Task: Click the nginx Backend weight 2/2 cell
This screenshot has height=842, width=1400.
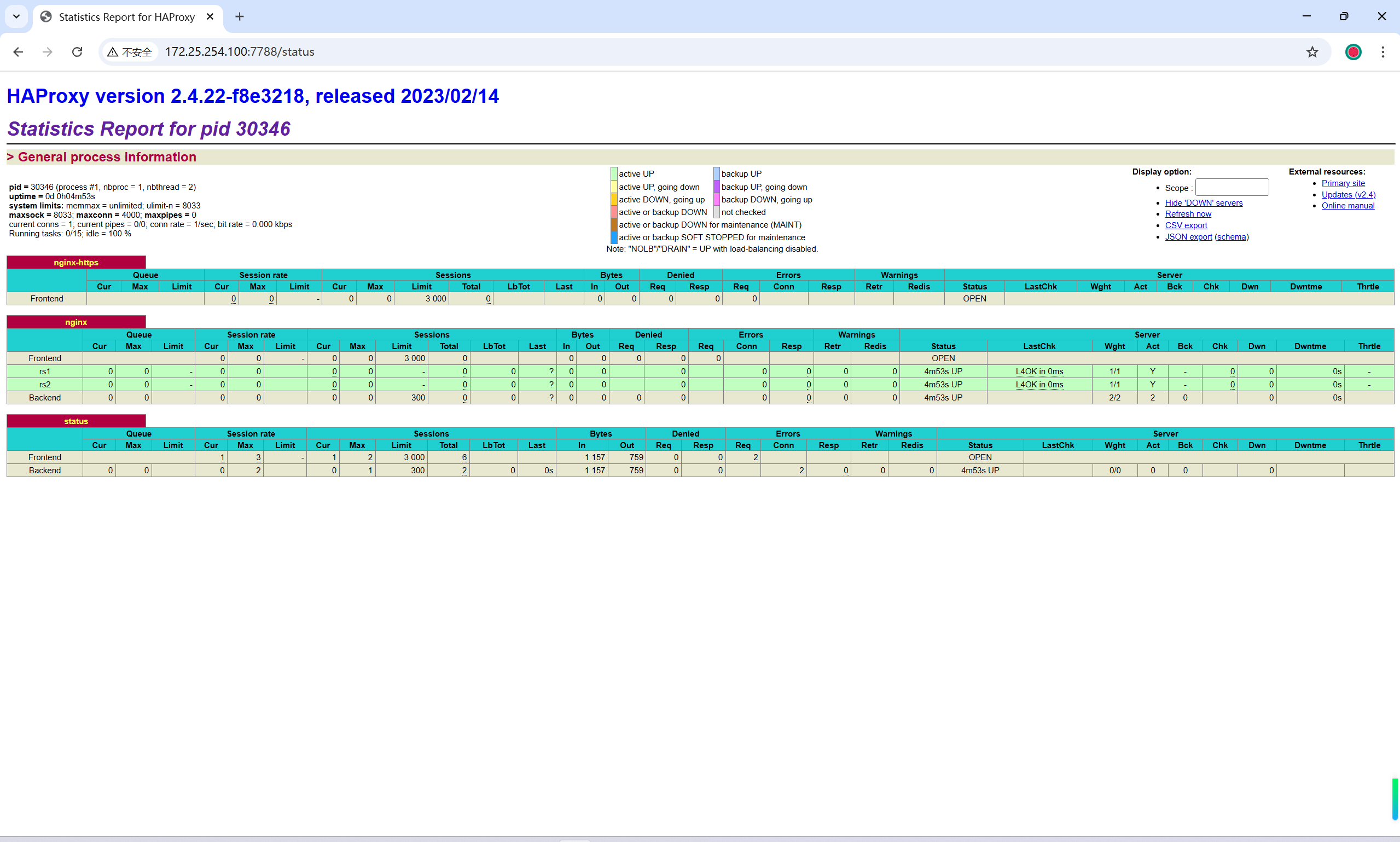Action: tap(1114, 397)
